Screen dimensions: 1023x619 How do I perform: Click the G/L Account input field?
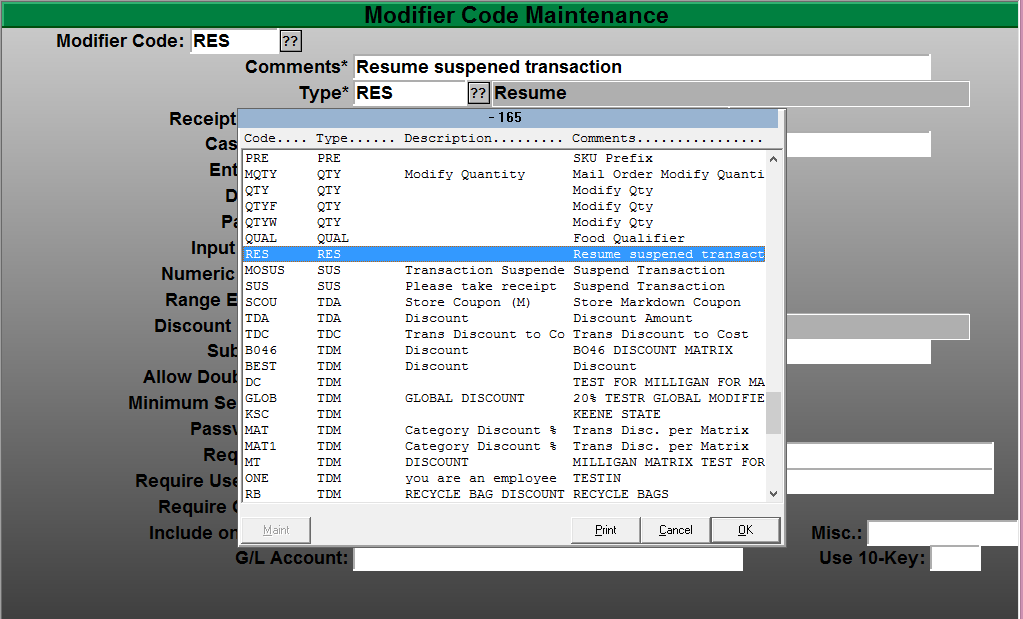[548, 558]
